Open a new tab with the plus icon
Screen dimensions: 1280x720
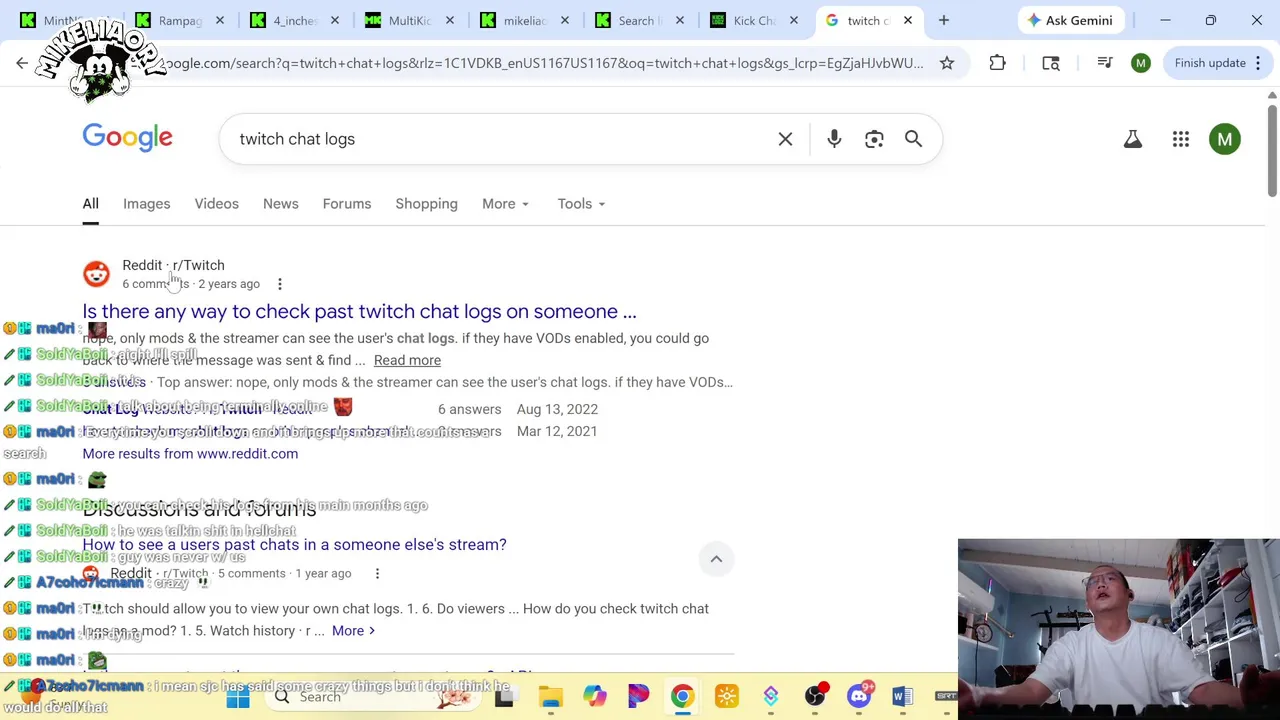click(x=943, y=20)
